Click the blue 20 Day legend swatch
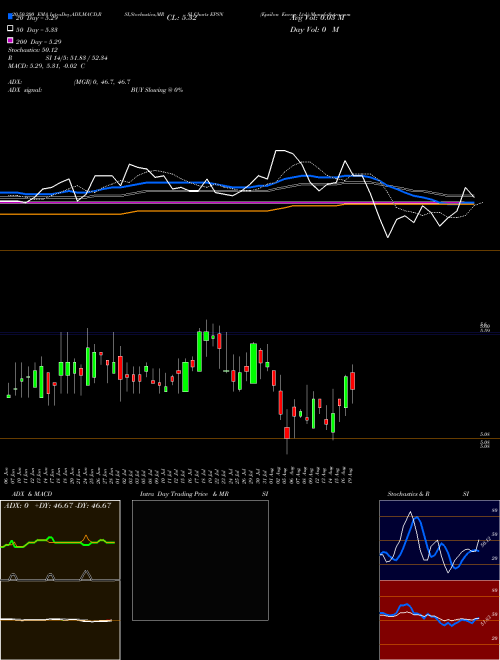Viewport: 500px width, 660px height. pos(11,16)
